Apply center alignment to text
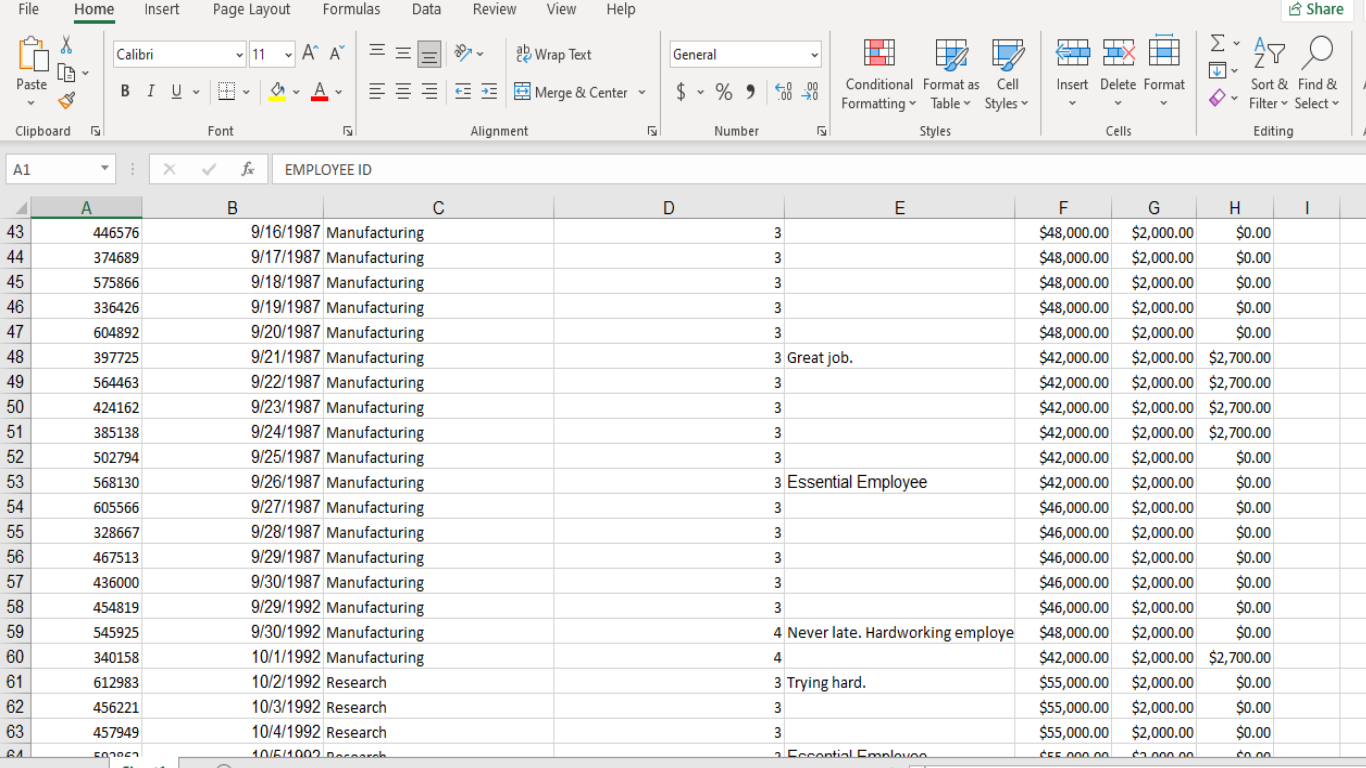Image resolution: width=1366 pixels, height=768 pixels. [x=401, y=92]
